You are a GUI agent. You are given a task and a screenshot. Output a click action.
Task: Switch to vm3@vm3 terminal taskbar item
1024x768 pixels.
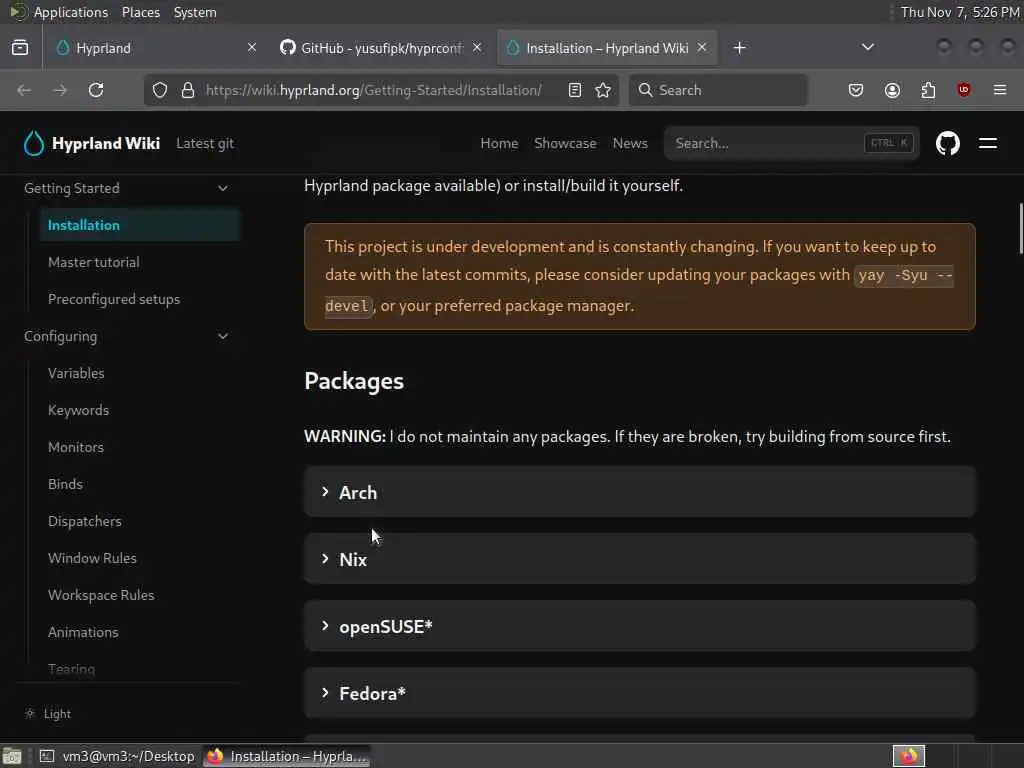(118, 756)
